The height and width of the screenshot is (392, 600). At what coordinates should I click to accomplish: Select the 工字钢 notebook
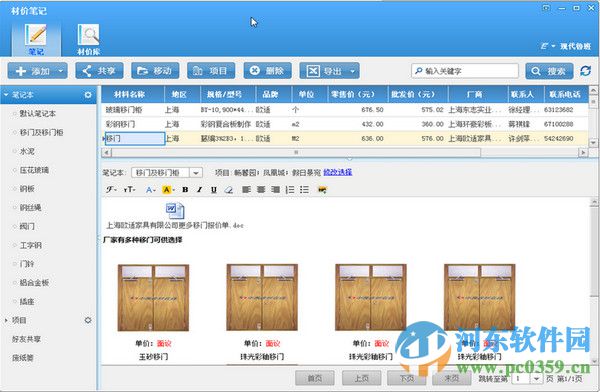click(x=30, y=245)
